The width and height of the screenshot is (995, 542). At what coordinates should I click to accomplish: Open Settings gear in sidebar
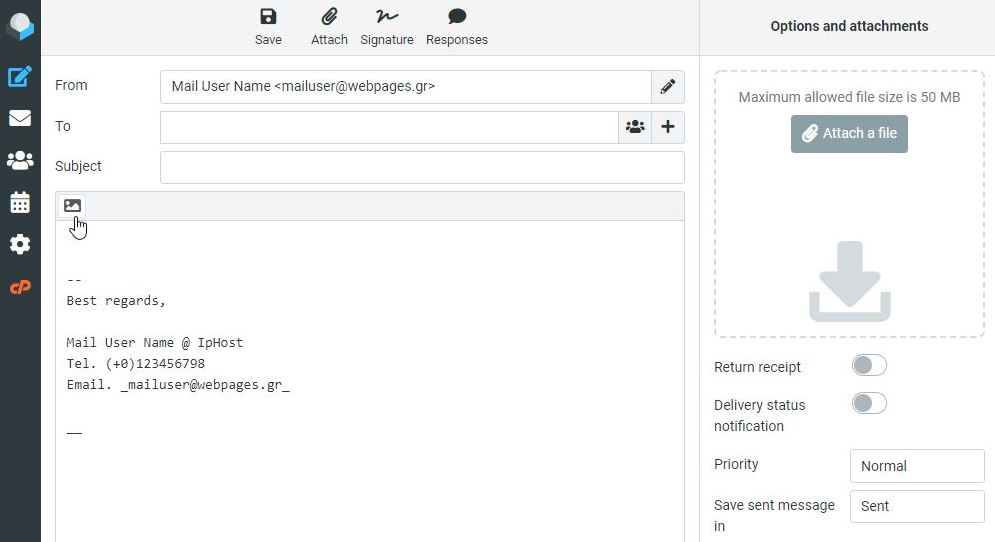point(20,244)
